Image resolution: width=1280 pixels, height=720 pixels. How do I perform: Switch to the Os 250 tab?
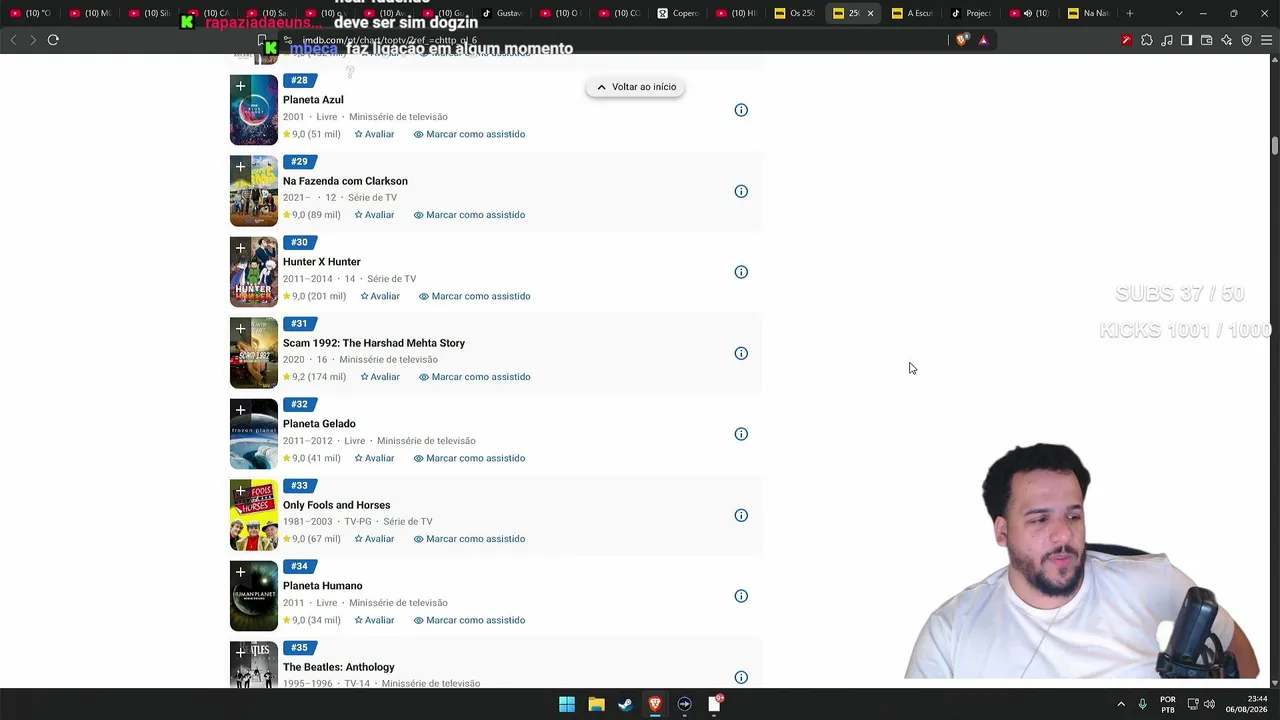pos(797,13)
